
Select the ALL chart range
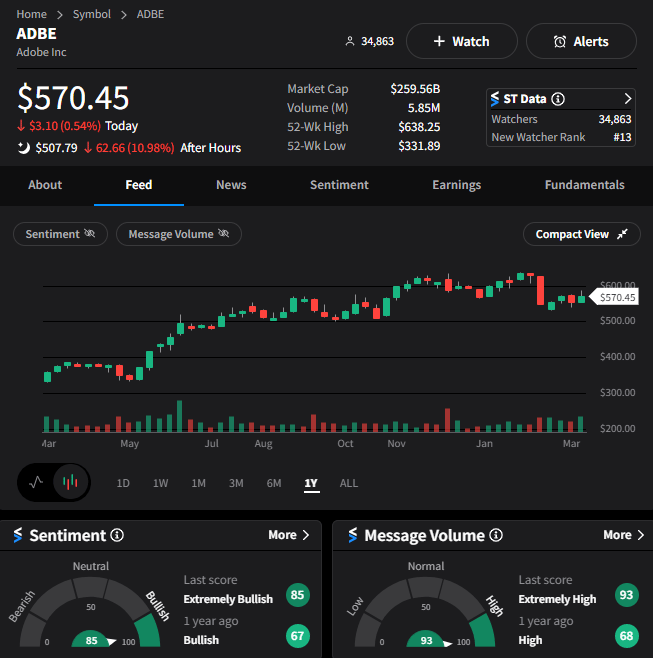pos(349,483)
